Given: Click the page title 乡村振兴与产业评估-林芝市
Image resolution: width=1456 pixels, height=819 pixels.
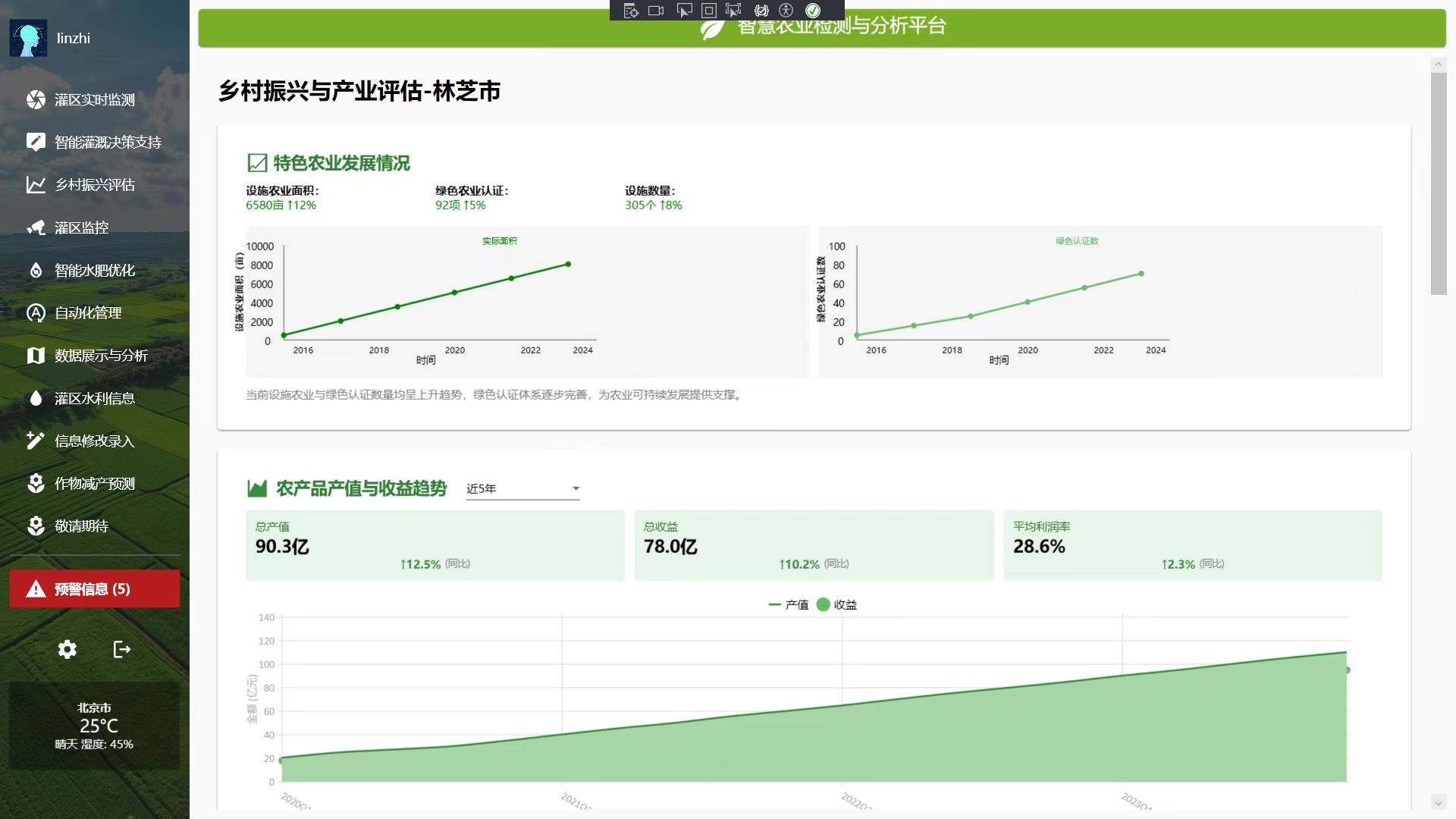Looking at the screenshot, I should [359, 91].
